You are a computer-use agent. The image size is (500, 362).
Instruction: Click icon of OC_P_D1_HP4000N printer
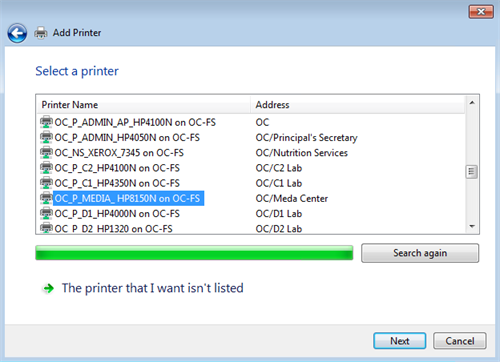click(46, 213)
